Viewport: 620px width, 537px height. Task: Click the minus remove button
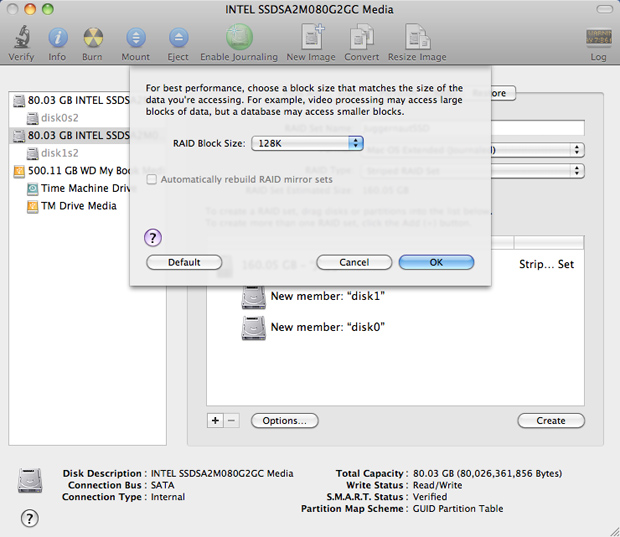232,420
